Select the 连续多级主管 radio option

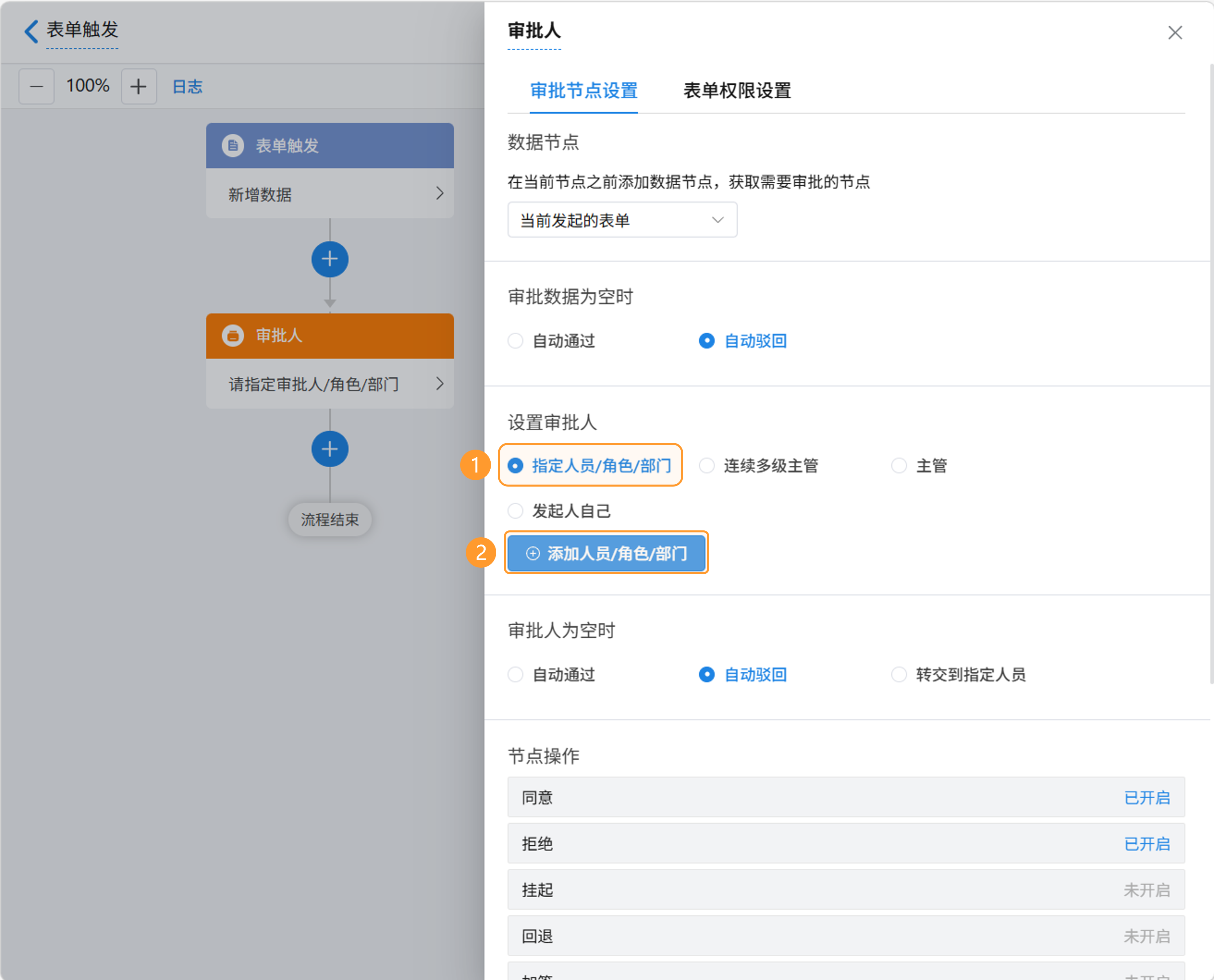(x=707, y=466)
